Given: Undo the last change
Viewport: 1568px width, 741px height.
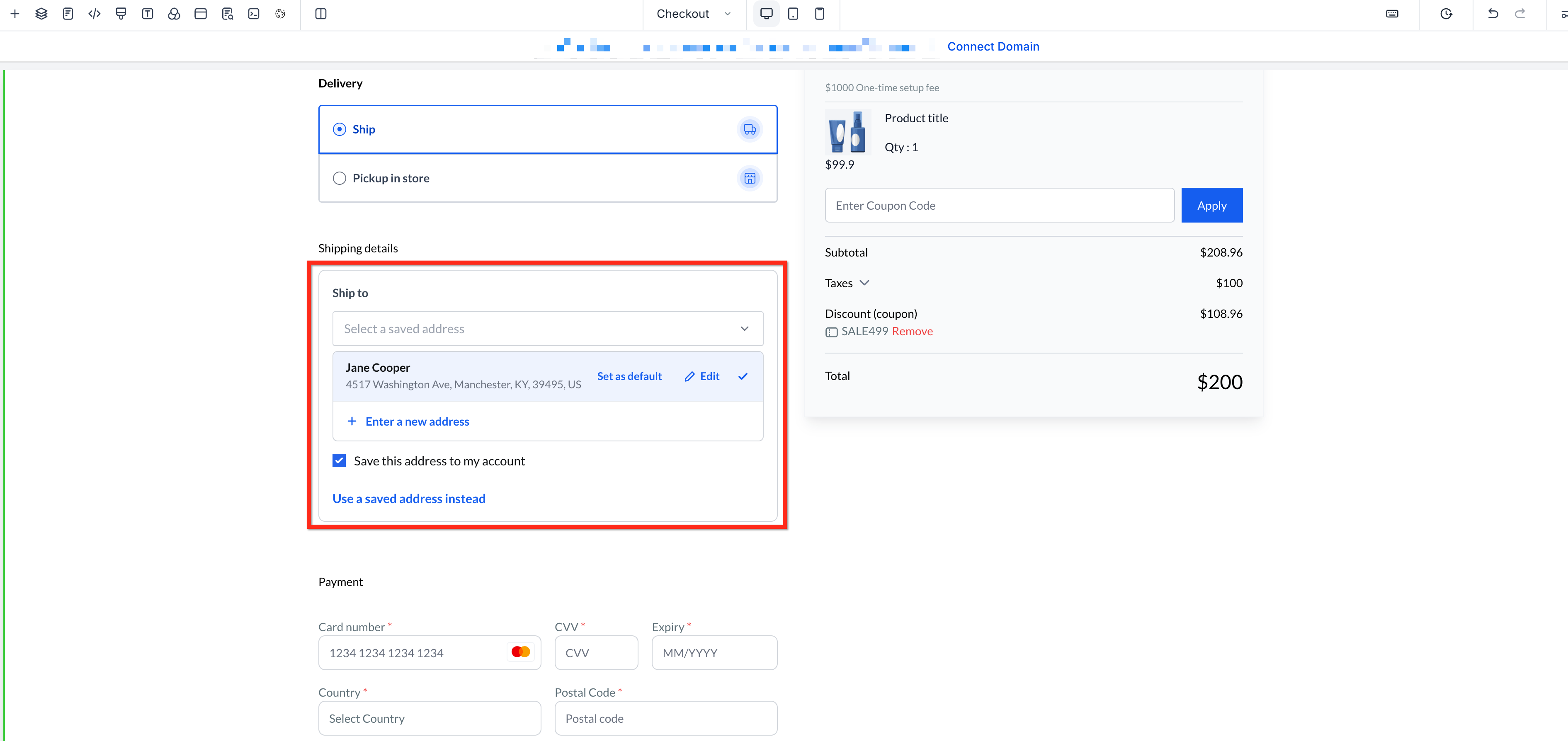Looking at the screenshot, I should (1493, 13).
